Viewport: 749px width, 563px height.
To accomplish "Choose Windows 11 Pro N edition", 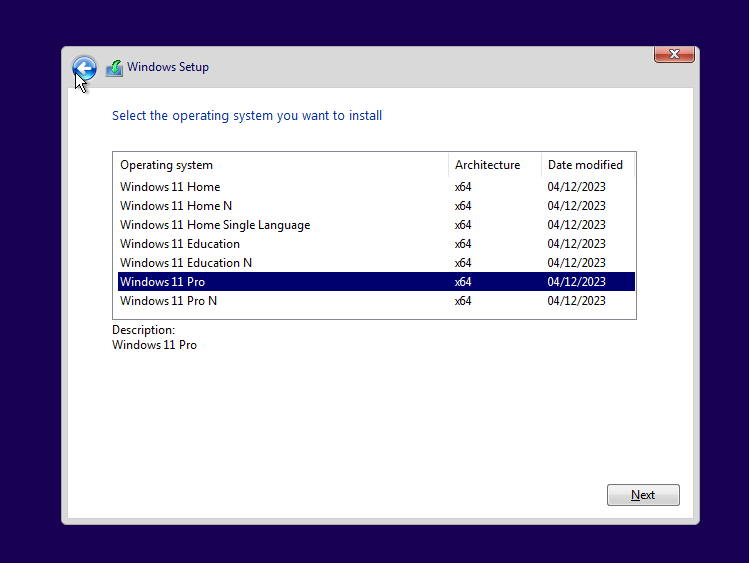I will [x=168, y=301].
